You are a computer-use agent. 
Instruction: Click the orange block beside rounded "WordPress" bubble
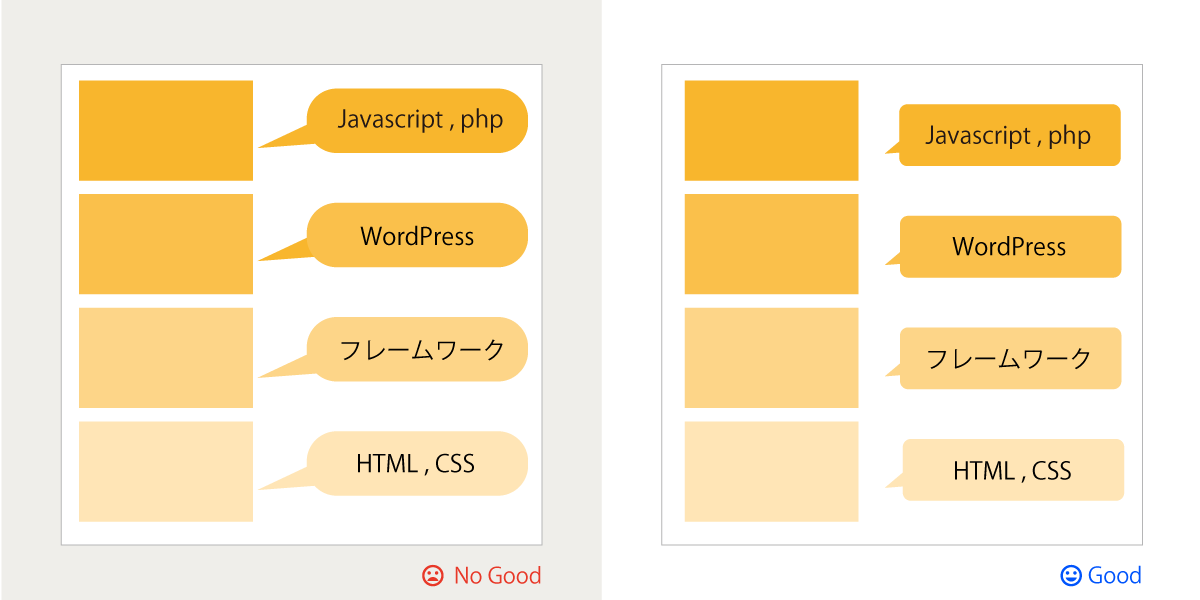pos(166,244)
